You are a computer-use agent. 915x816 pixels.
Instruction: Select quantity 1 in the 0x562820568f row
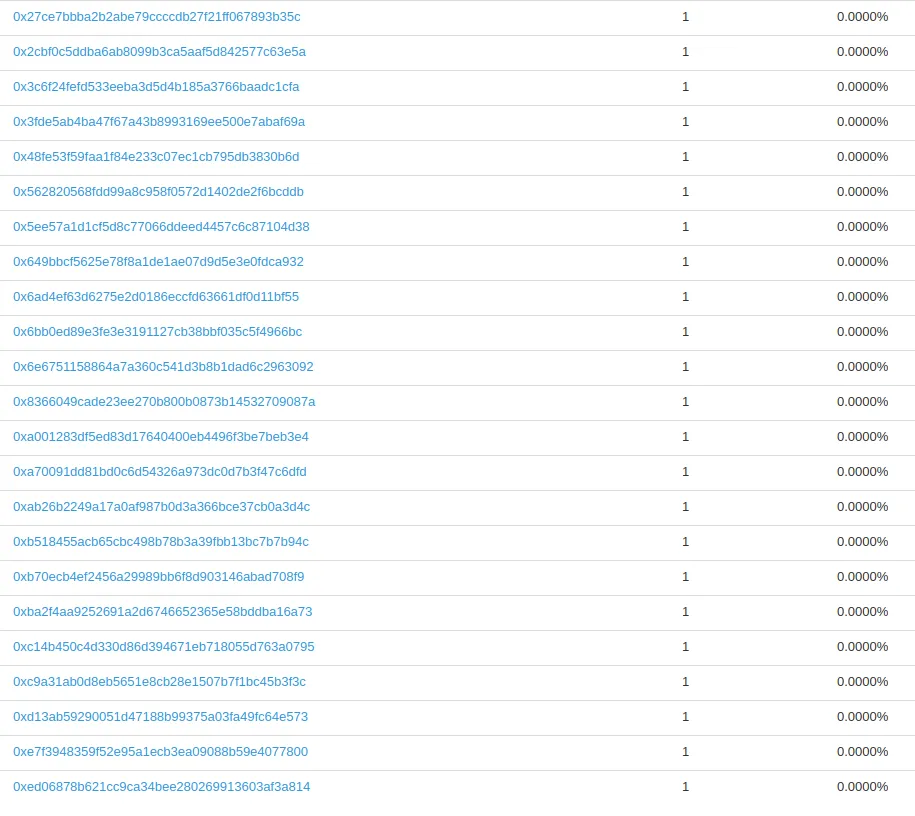pyautogui.click(x=686, y=192)
